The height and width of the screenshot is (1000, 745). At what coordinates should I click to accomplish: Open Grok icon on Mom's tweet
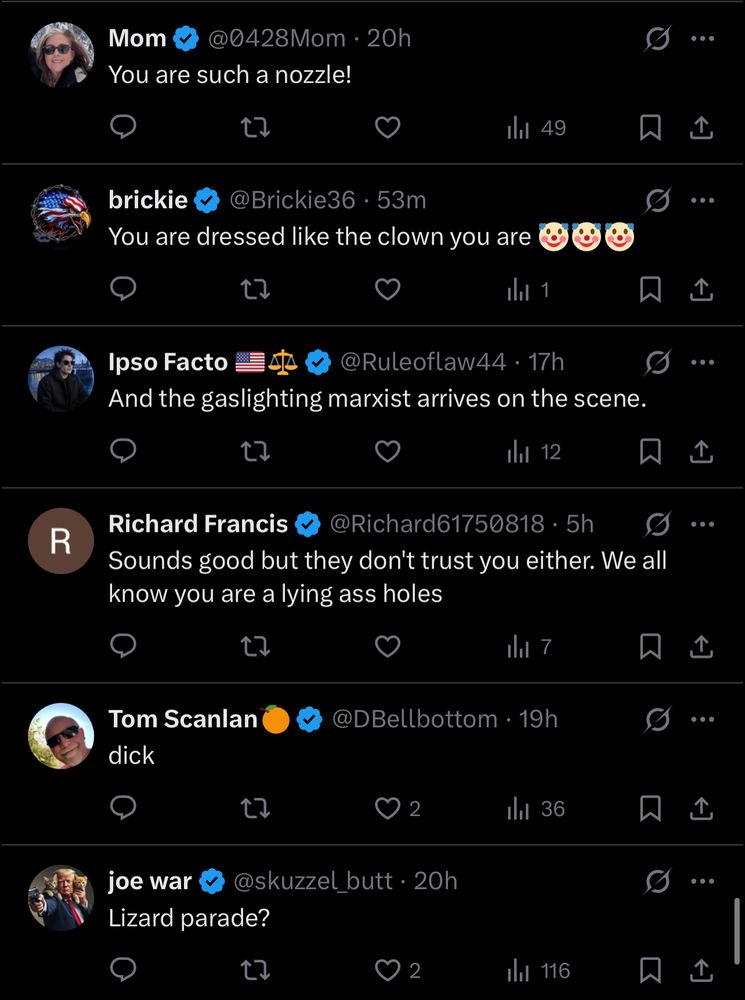click(x=657, y=39)
